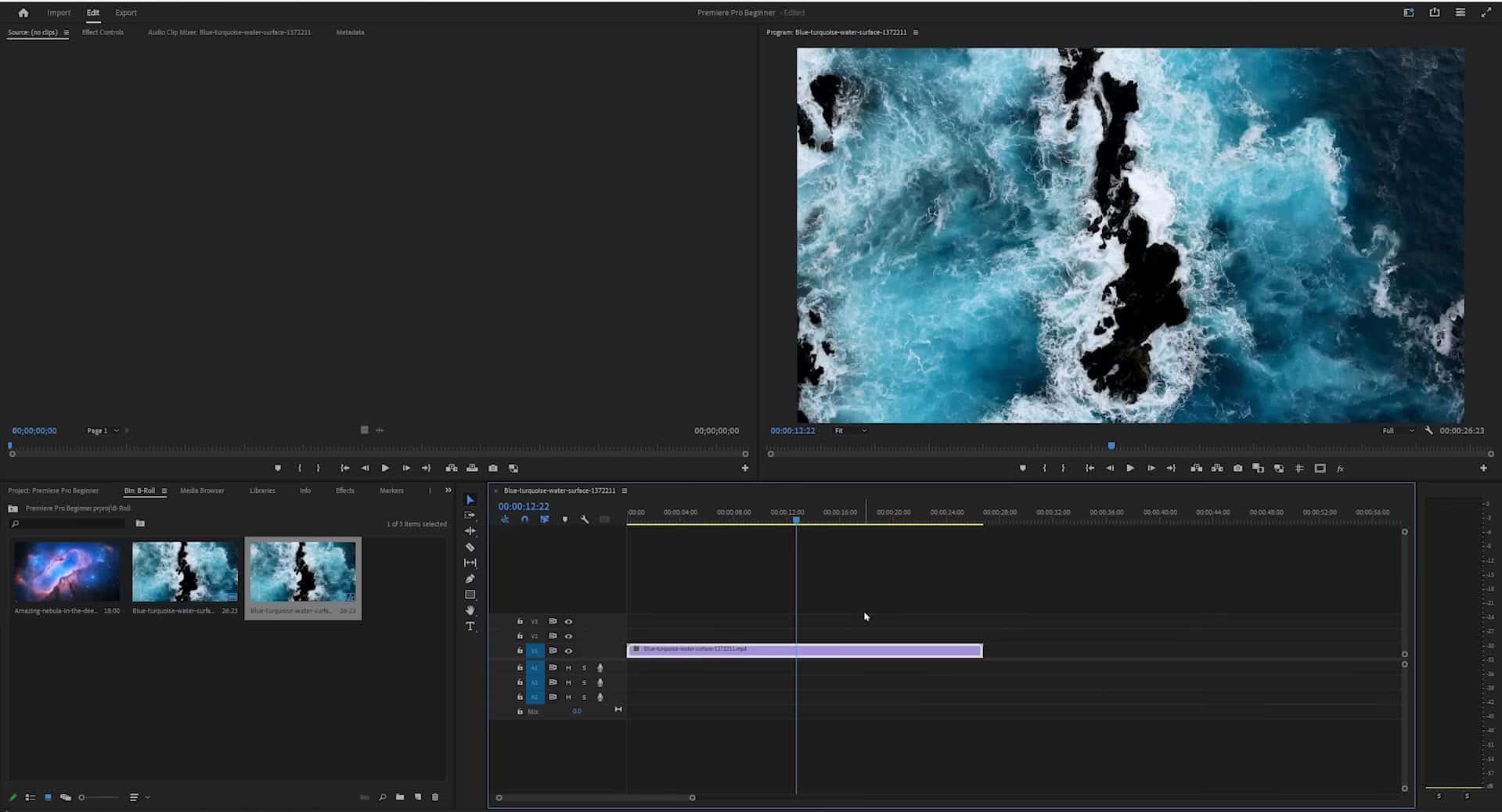The width and height of the screenshot is (1502, 812).
Task: Open the timeline settings wrench icon
Action: pyautogui.click(x=585, y=519)
